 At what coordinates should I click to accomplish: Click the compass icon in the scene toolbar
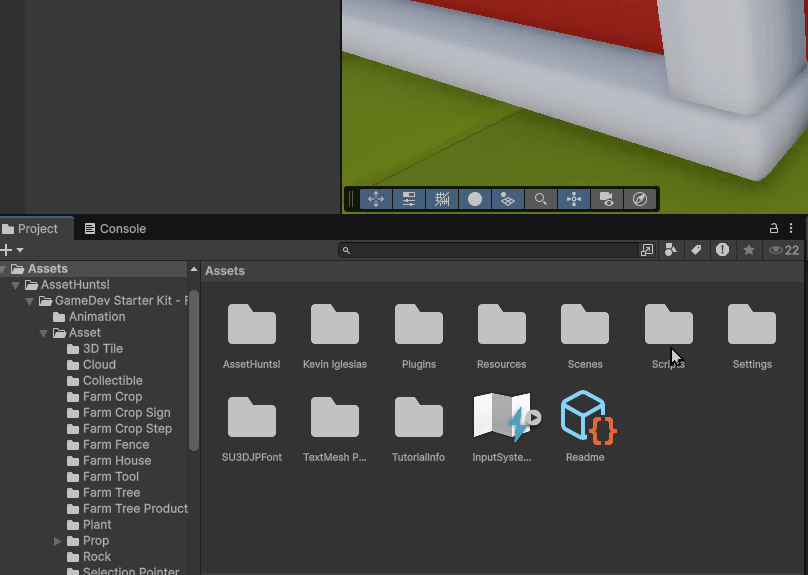coord(640,199)
